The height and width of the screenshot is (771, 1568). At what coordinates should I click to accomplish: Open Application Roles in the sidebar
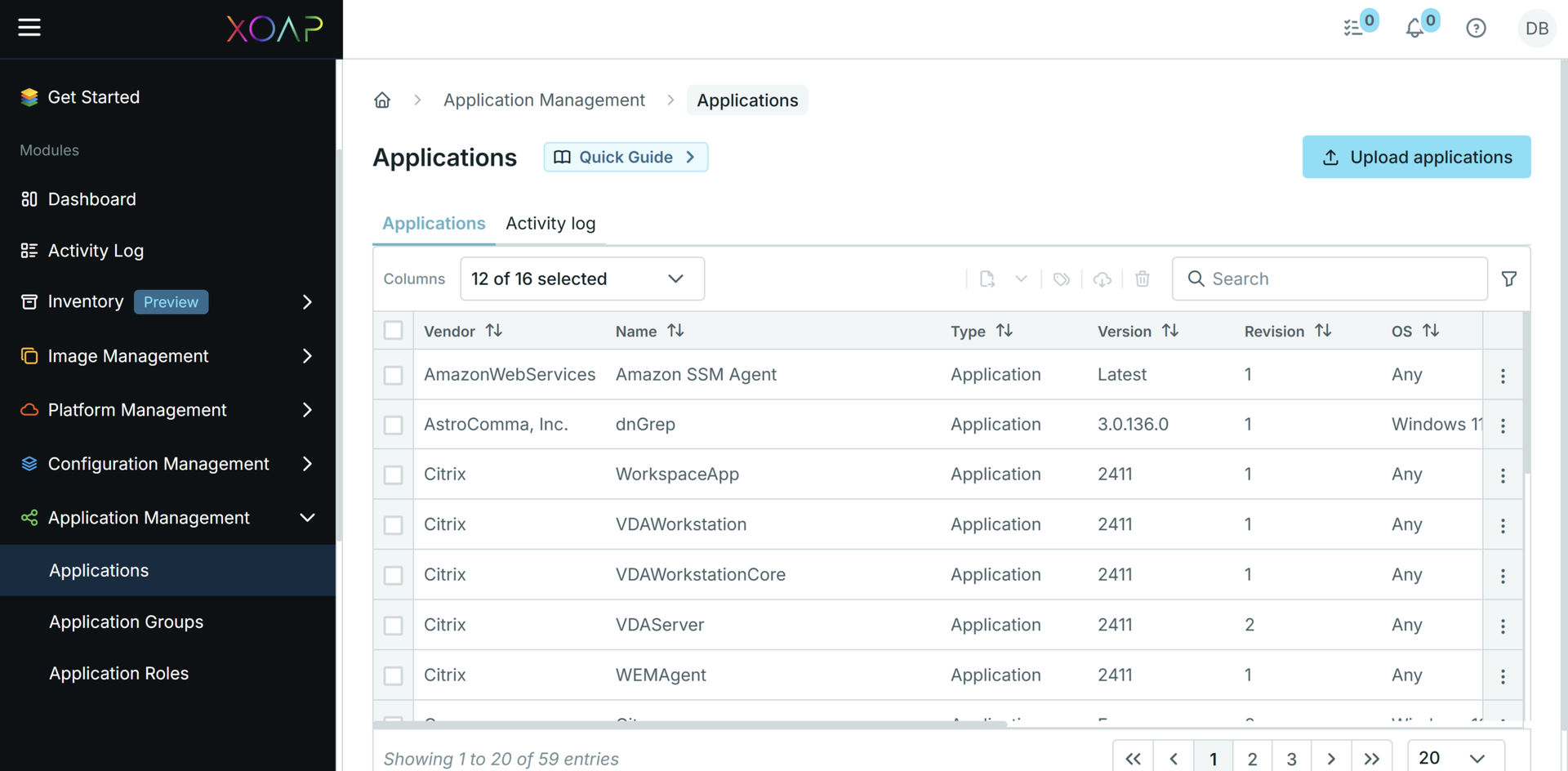pyautogui.click(x=118, y=673)
